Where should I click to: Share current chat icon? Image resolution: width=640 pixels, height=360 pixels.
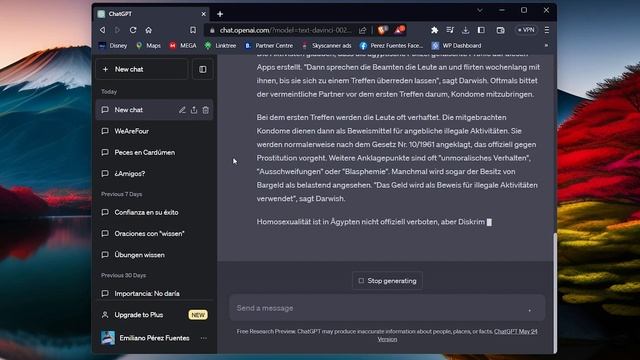(194, 110)
